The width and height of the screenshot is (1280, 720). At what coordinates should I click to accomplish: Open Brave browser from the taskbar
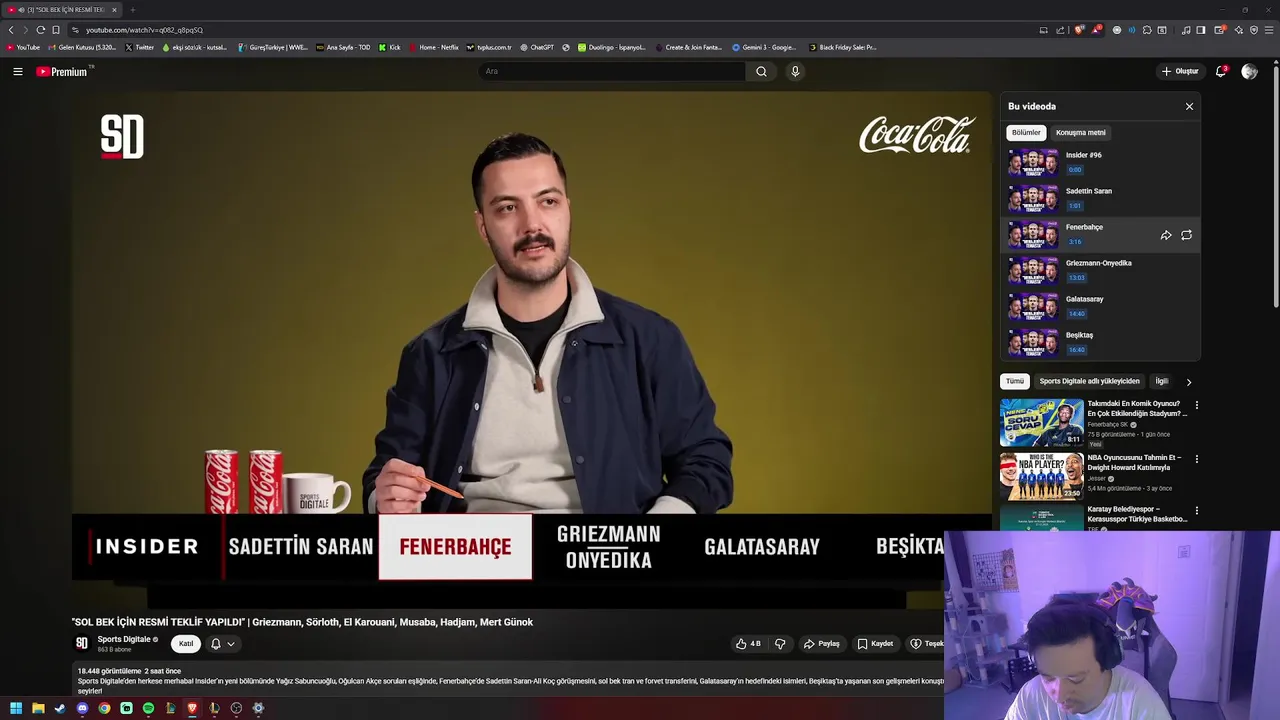point(192,708)
